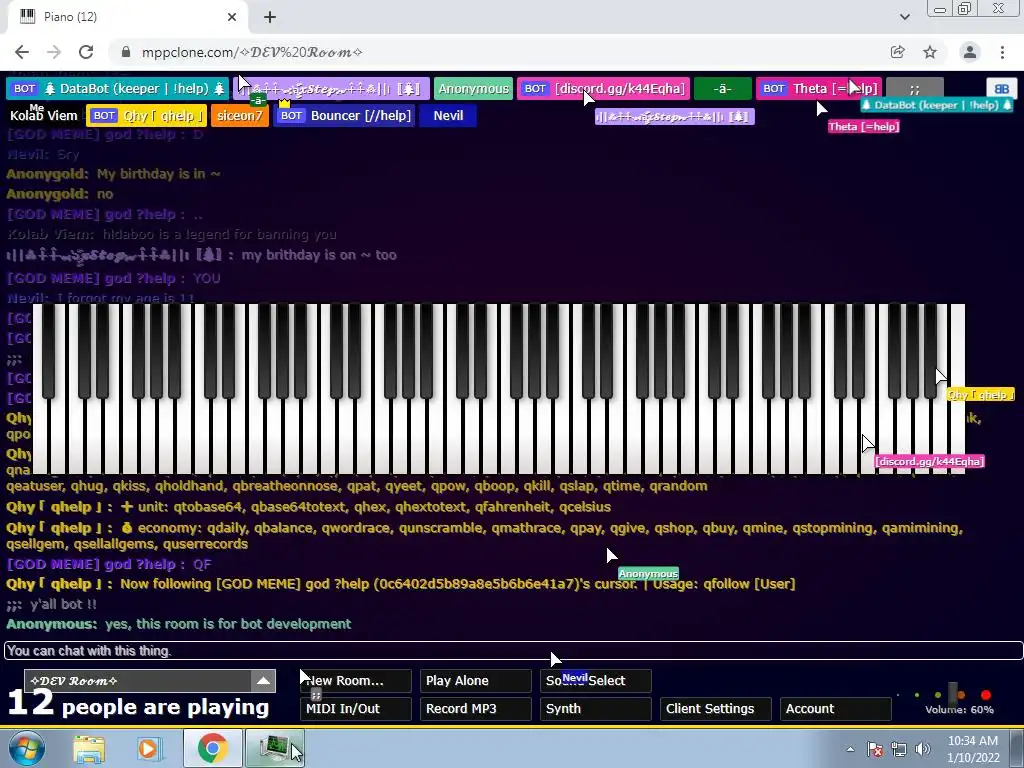The image size is (1024, 768).
Task: Click the crown icon above Bouncer
Action: pos(284,103)
